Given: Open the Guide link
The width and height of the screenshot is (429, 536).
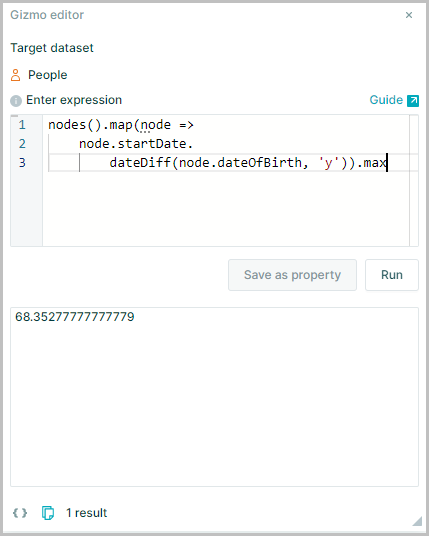Looking at the screenshot, I should point(386,100).
